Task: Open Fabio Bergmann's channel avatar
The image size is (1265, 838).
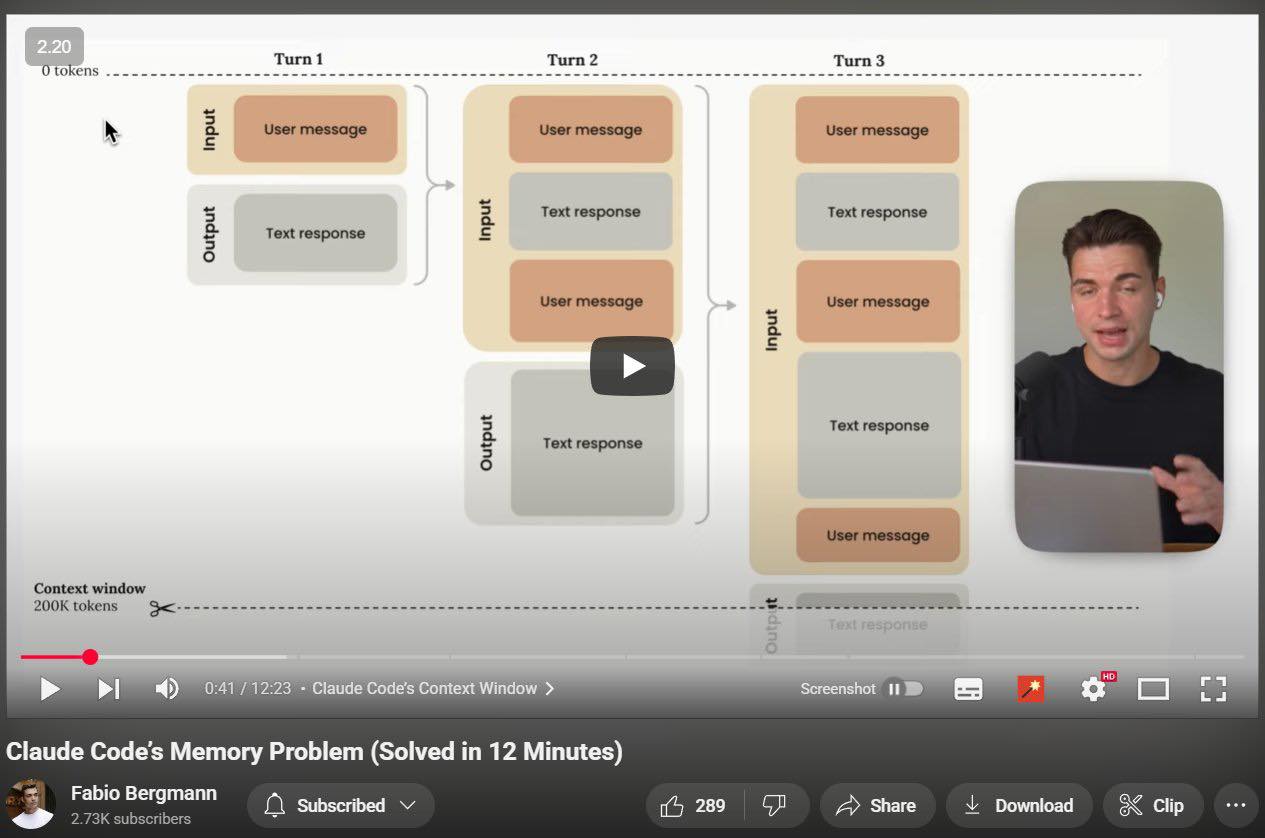Action: 31,804
